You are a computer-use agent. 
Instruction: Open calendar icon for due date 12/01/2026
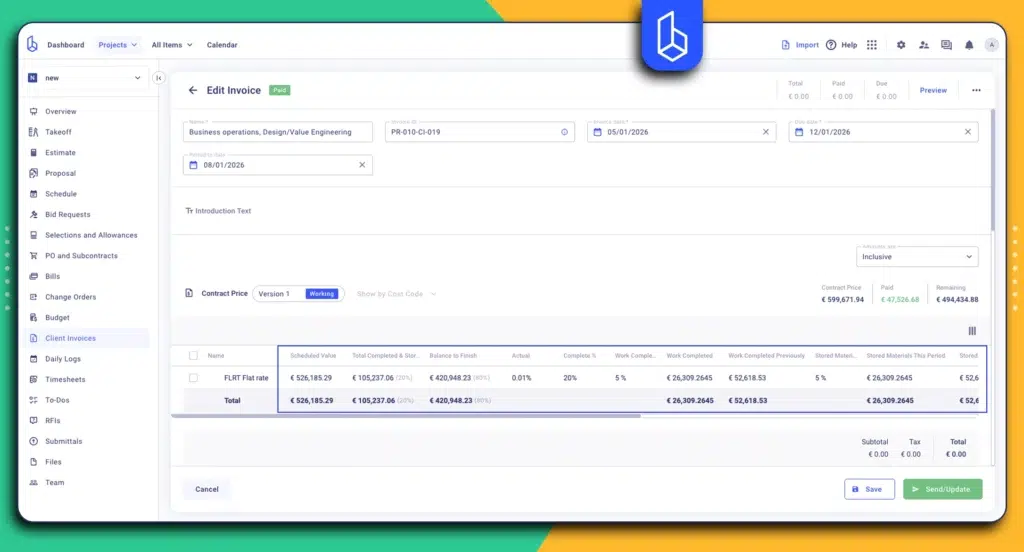tap(799, 132)
